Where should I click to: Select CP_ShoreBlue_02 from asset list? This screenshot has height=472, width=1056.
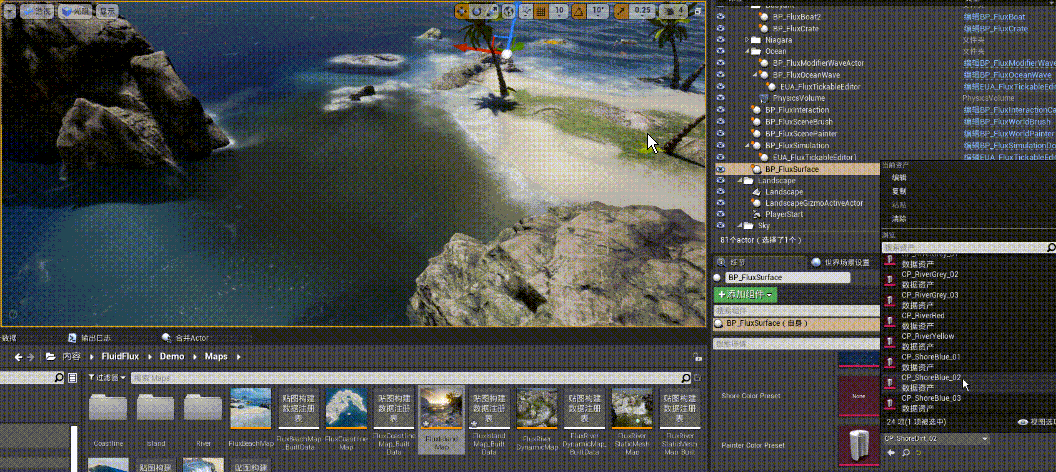(930, 378)
